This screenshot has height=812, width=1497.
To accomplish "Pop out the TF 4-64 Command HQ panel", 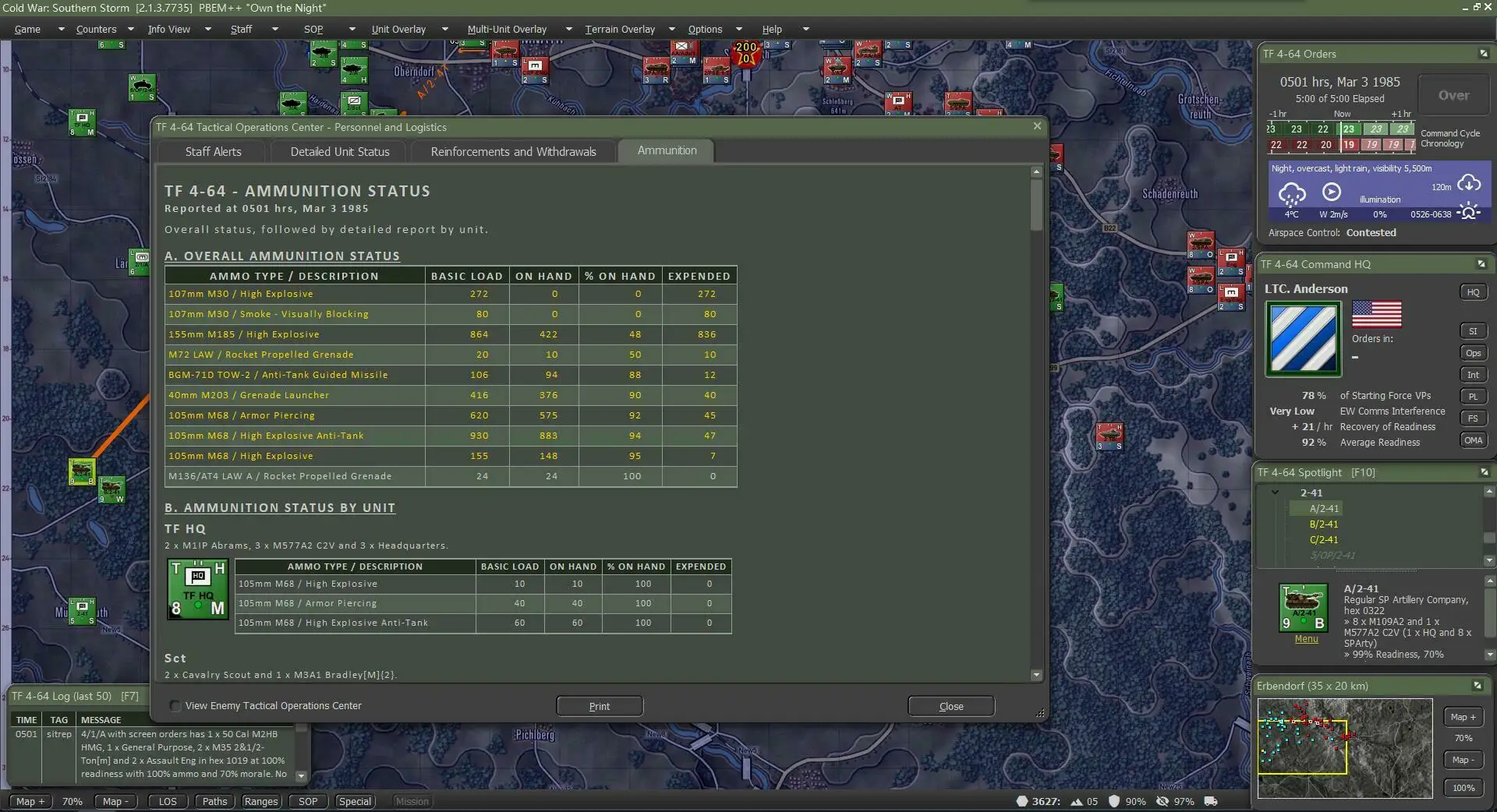I will pos(1481,264).
